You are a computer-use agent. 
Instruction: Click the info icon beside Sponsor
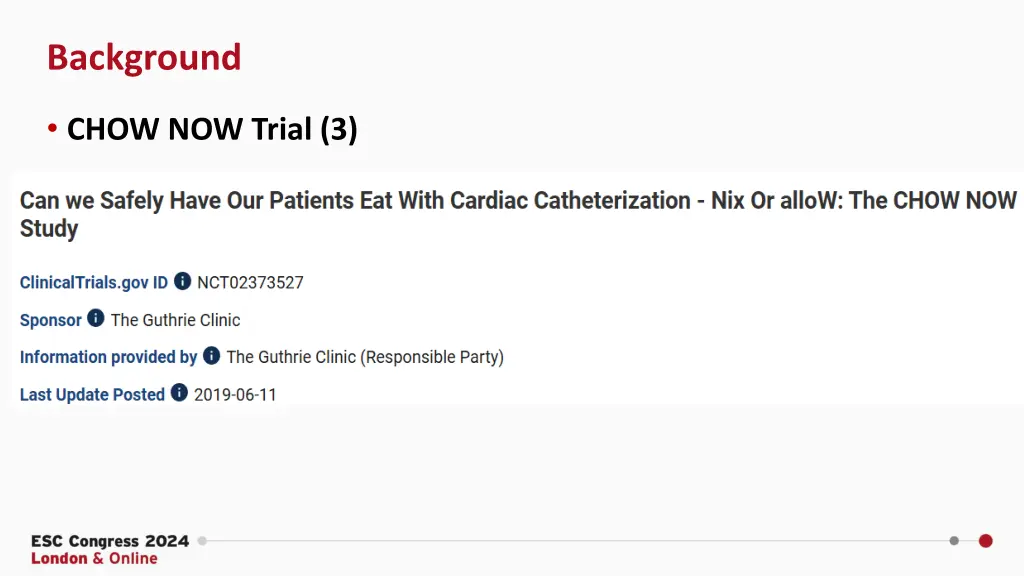click(95, 318)
